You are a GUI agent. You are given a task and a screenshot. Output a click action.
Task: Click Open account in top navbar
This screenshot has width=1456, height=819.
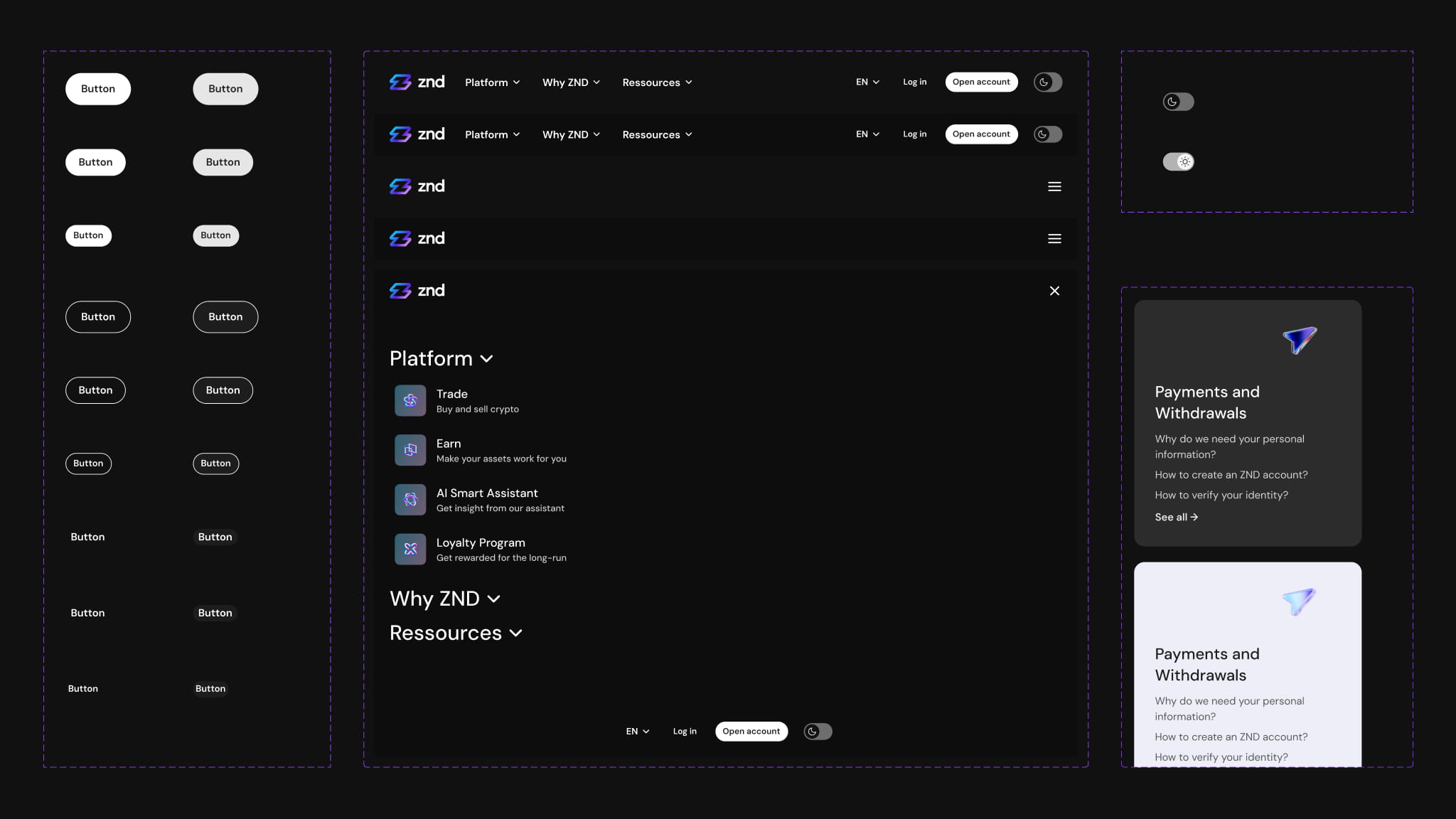981,82
